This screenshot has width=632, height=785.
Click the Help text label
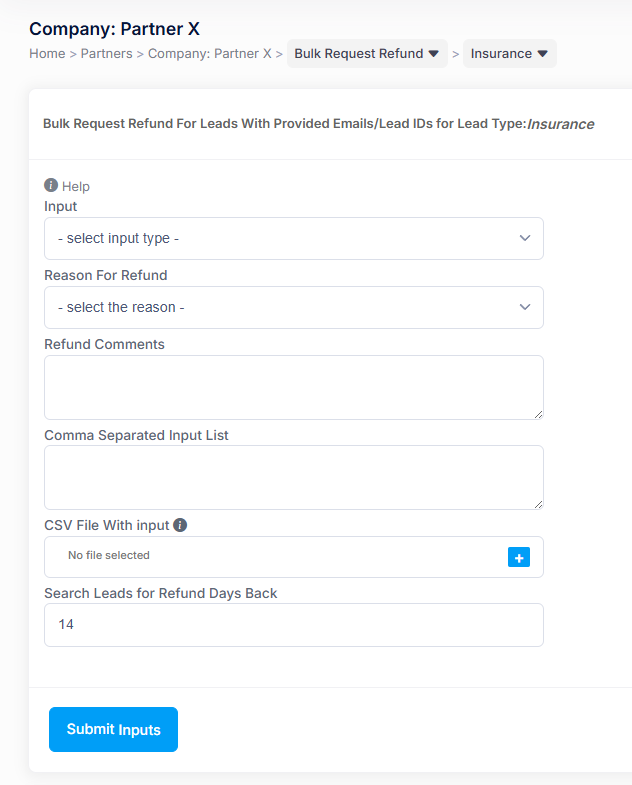pos(76,186)
